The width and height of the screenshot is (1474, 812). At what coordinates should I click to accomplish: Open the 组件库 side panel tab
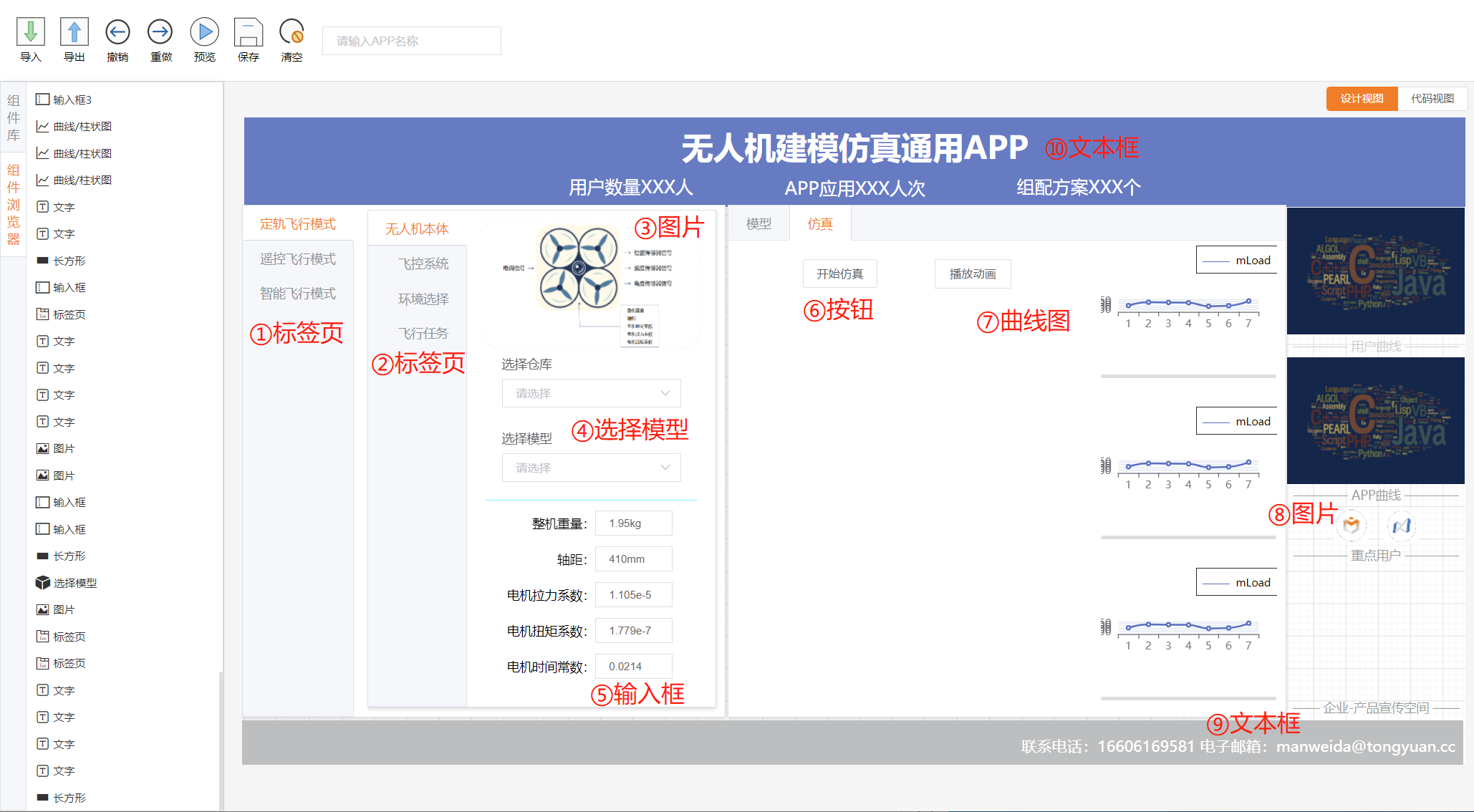click(14, 117)
